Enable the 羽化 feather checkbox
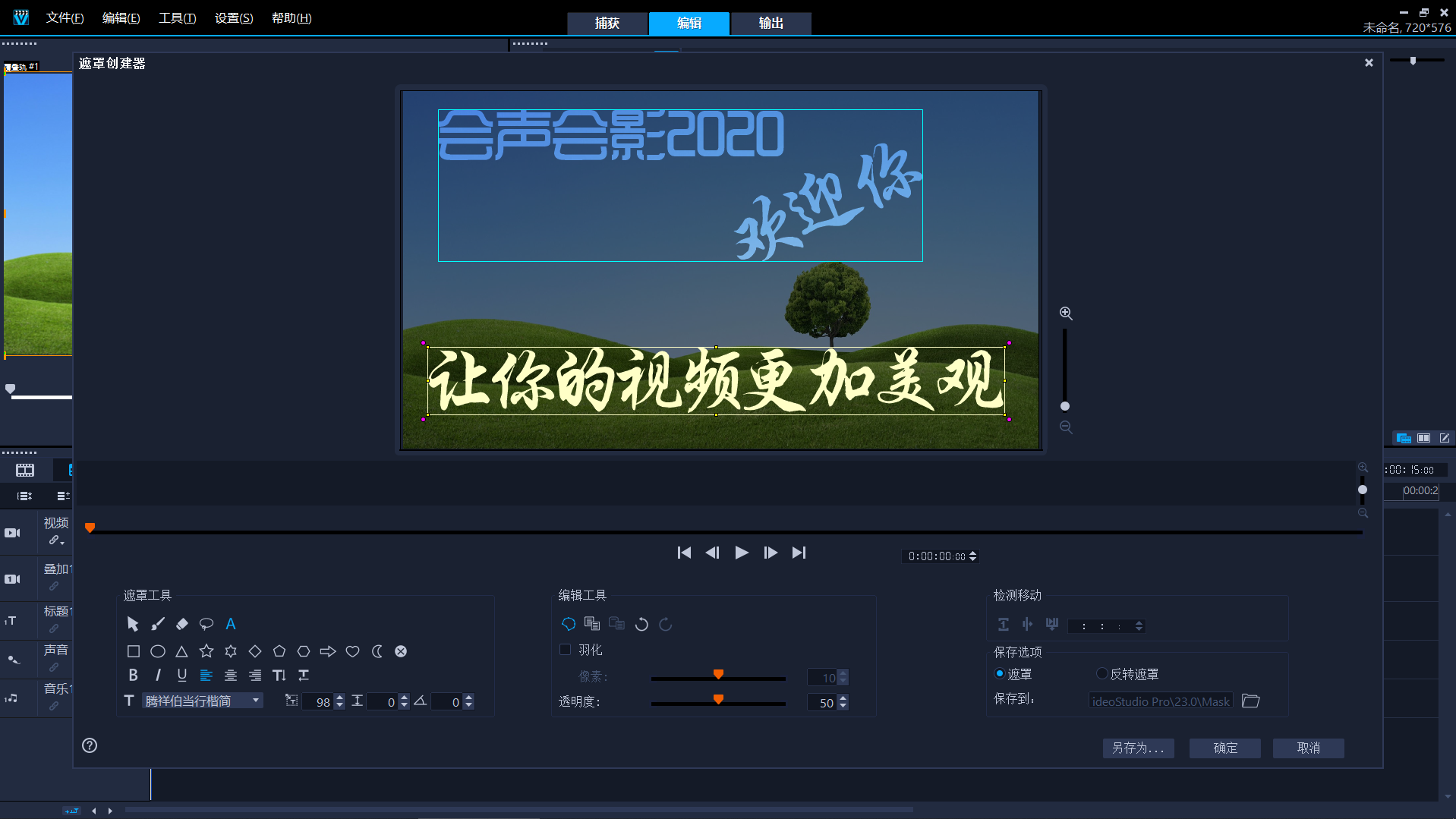Screen dimensions: 1456x819 tap(565, 650)
